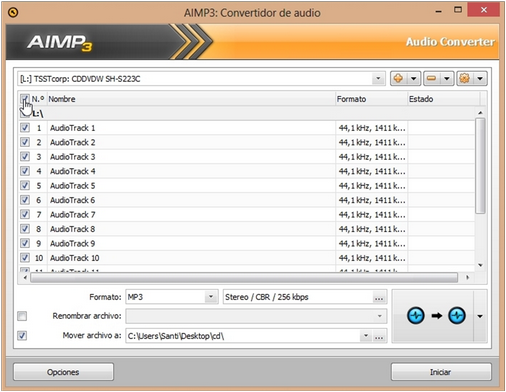Select the AudioTrack 1 row name

[x=73, y=128]
